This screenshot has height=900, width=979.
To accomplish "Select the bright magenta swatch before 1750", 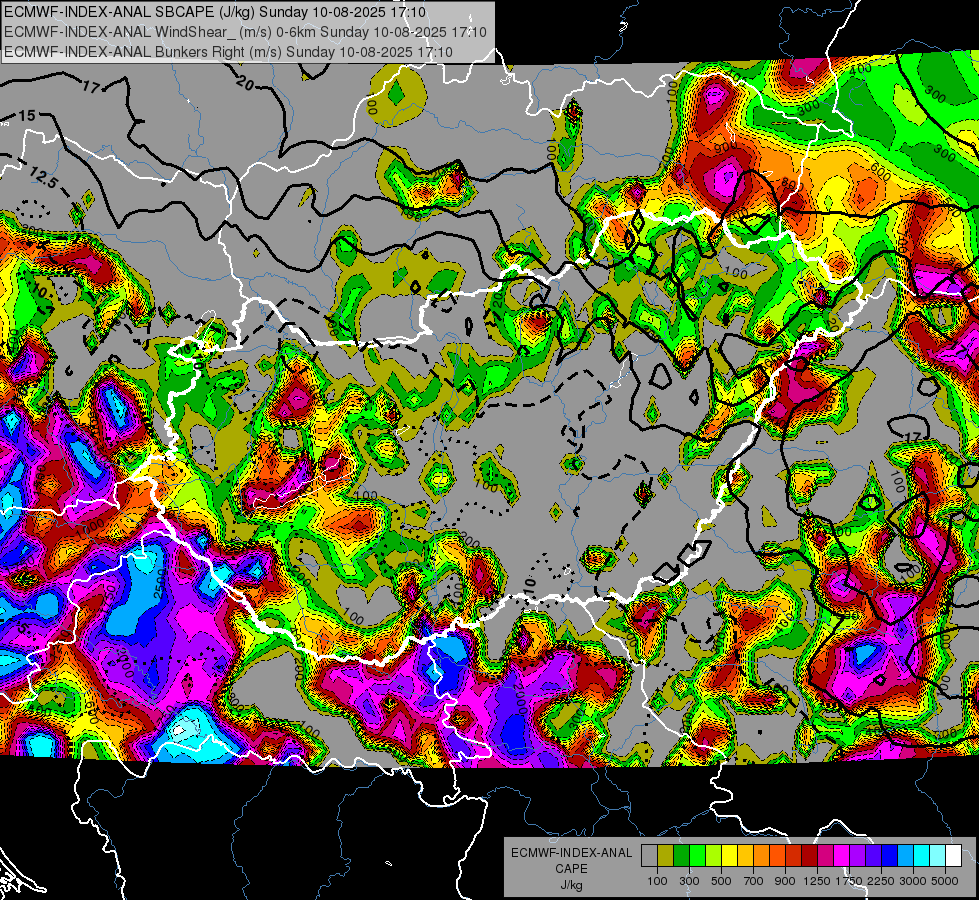I will click(842, 856).
